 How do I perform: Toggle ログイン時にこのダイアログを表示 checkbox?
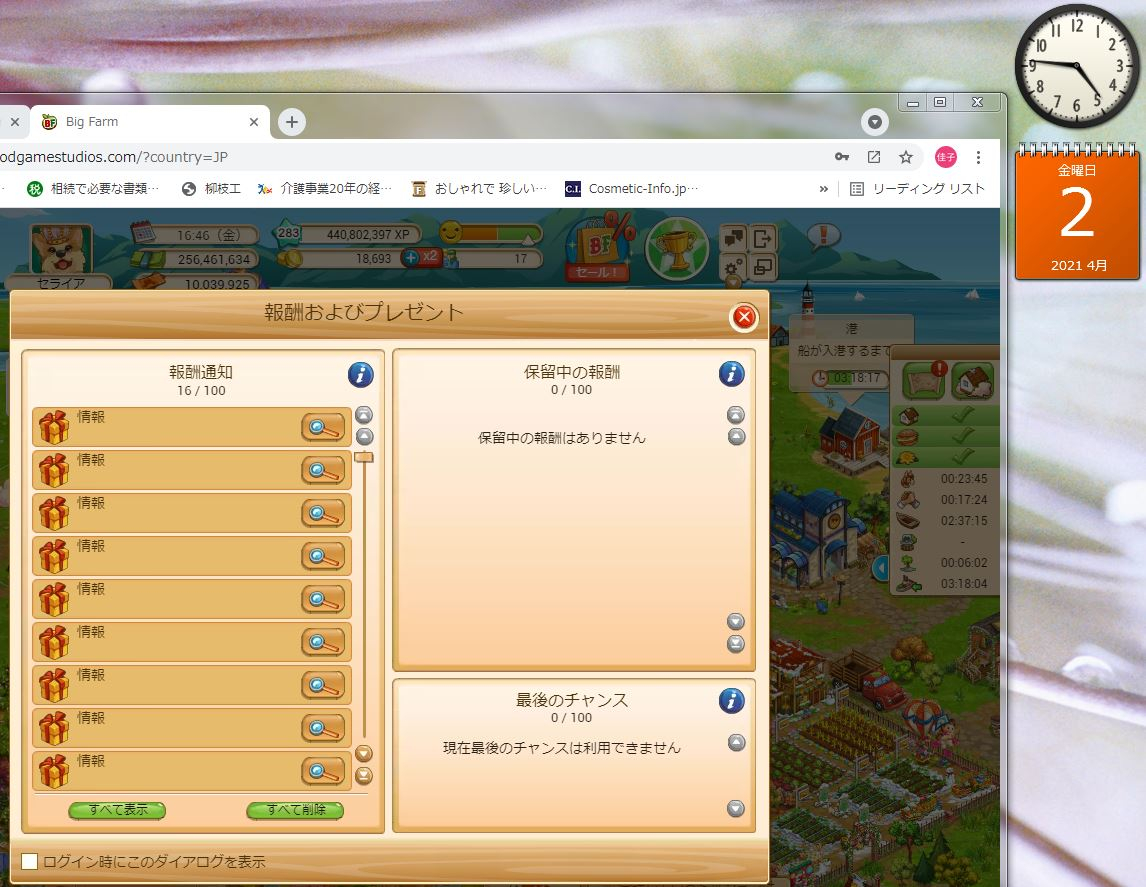[x=29, y=861]
